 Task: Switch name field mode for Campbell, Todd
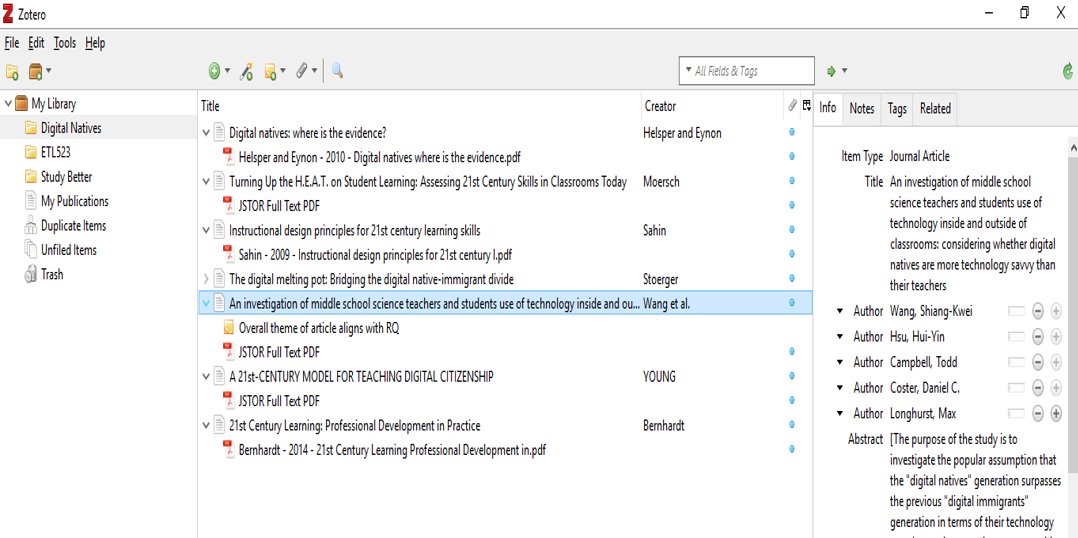coord(1016,362)
